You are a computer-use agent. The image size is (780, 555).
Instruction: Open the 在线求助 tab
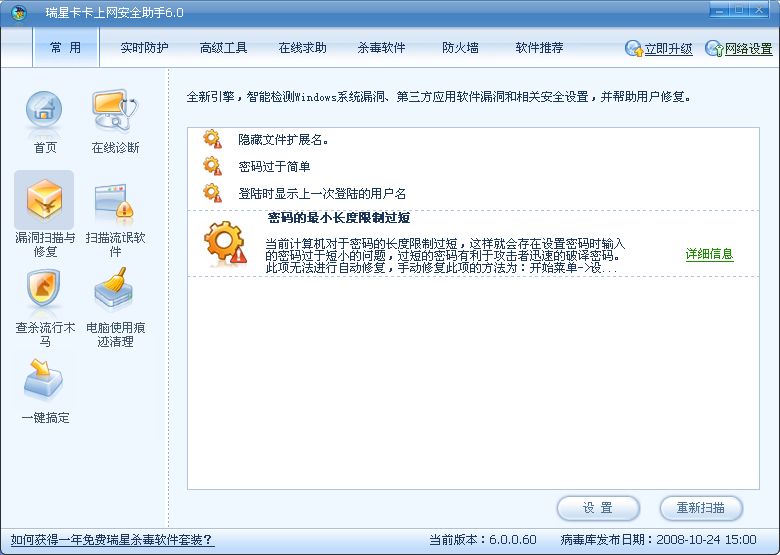coord(302,48)
